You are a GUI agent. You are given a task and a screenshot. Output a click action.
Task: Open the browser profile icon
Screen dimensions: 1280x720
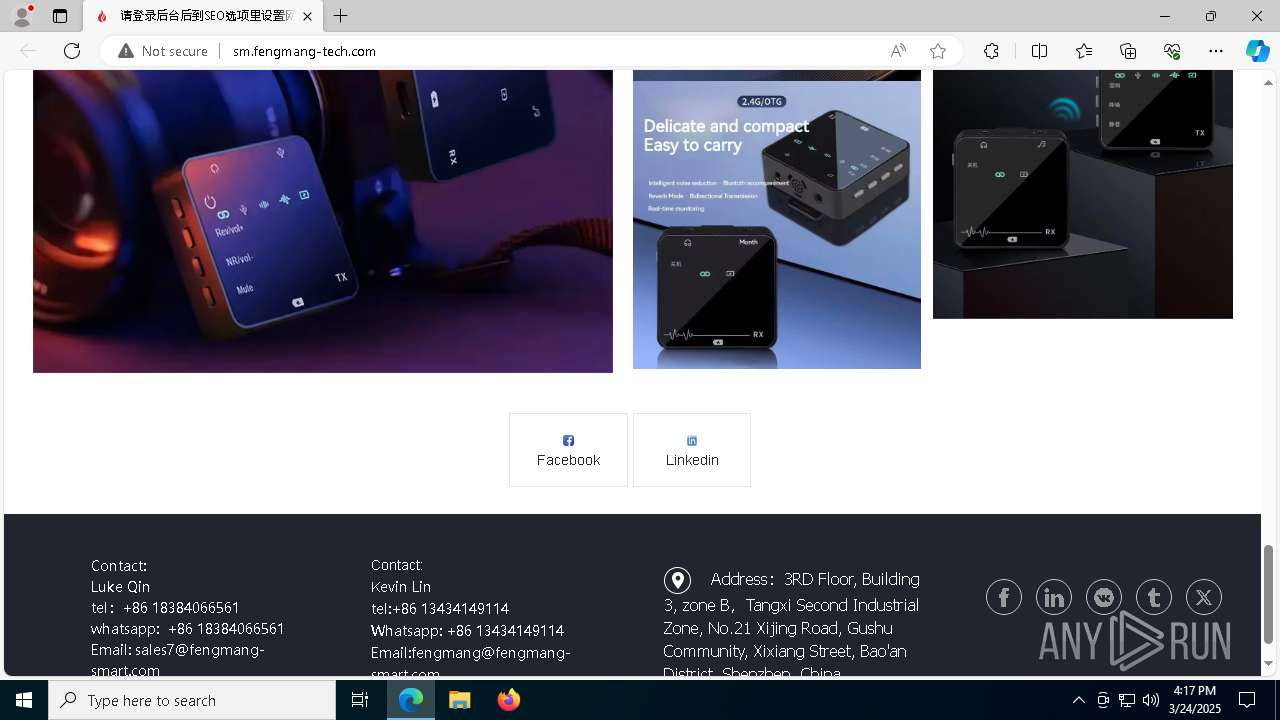pyautogui.click(x=22, y=16)
